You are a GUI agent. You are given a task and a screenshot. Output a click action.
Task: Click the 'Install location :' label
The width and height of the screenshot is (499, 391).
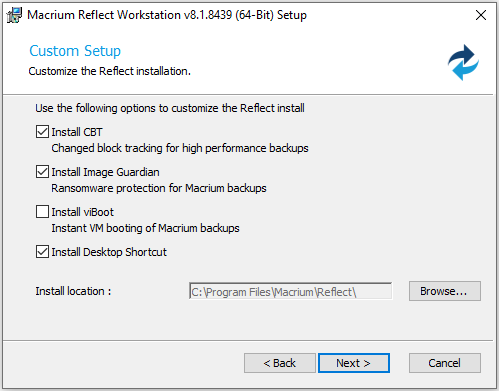pyautogui.click(x=73, y=291)
